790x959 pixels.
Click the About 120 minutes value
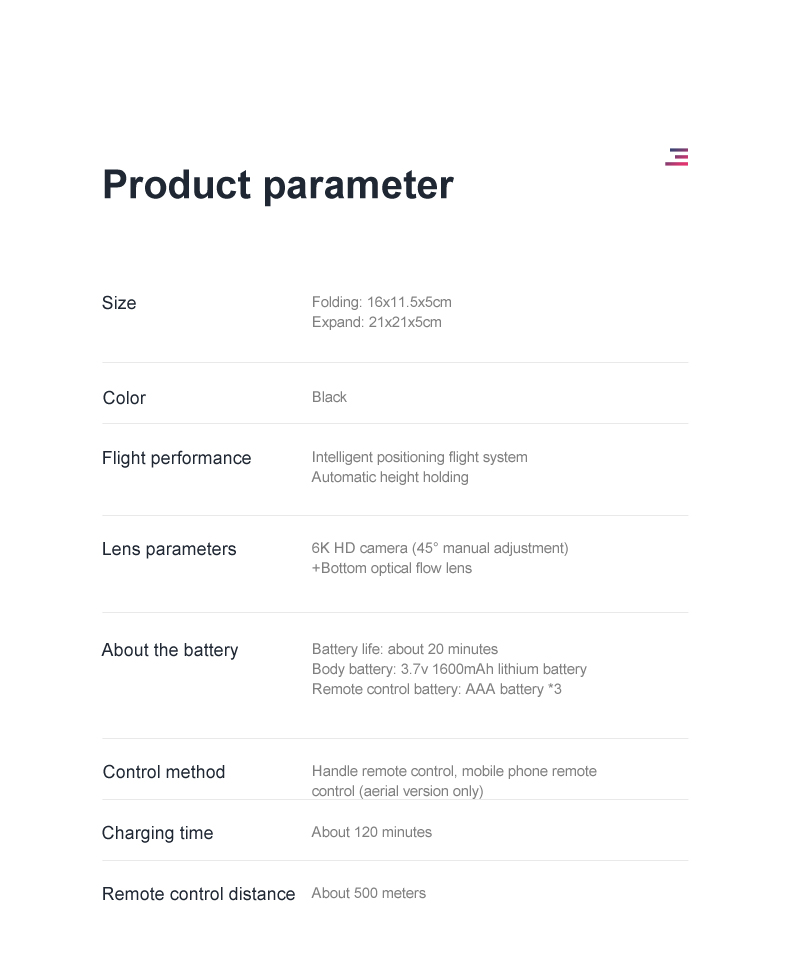tap(371, 832)
